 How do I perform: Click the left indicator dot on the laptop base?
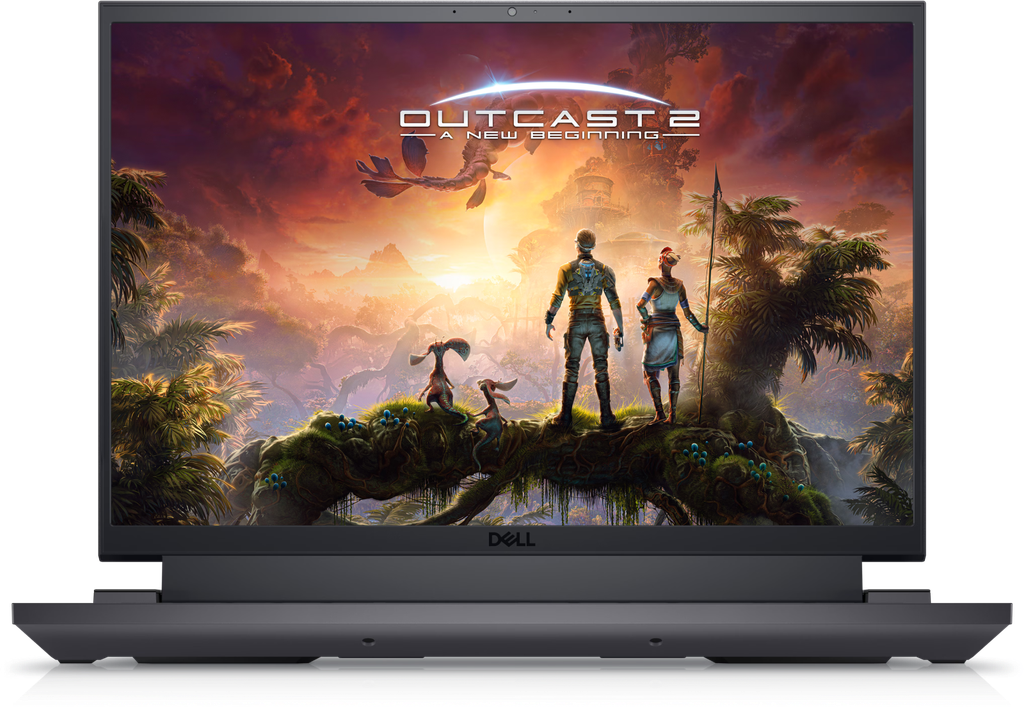[367, 641]
